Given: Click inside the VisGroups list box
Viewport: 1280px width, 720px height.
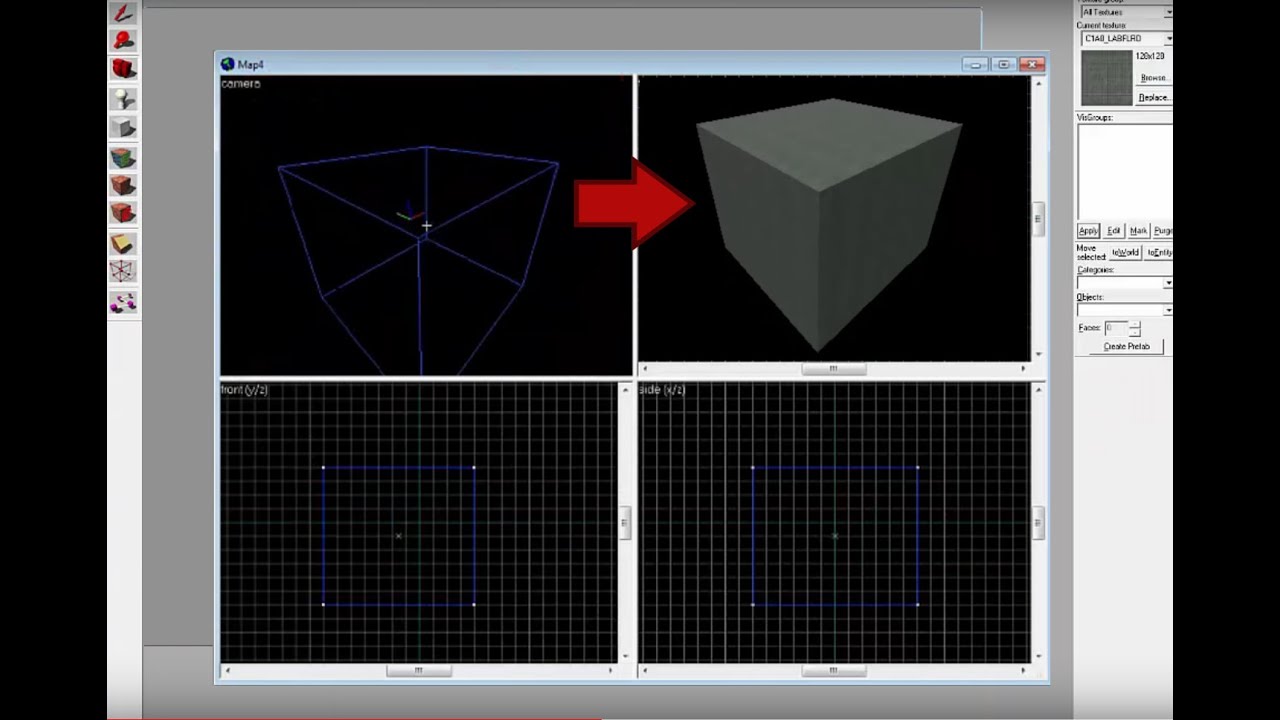Looking at the screenshot, I should pos(1124,172).
